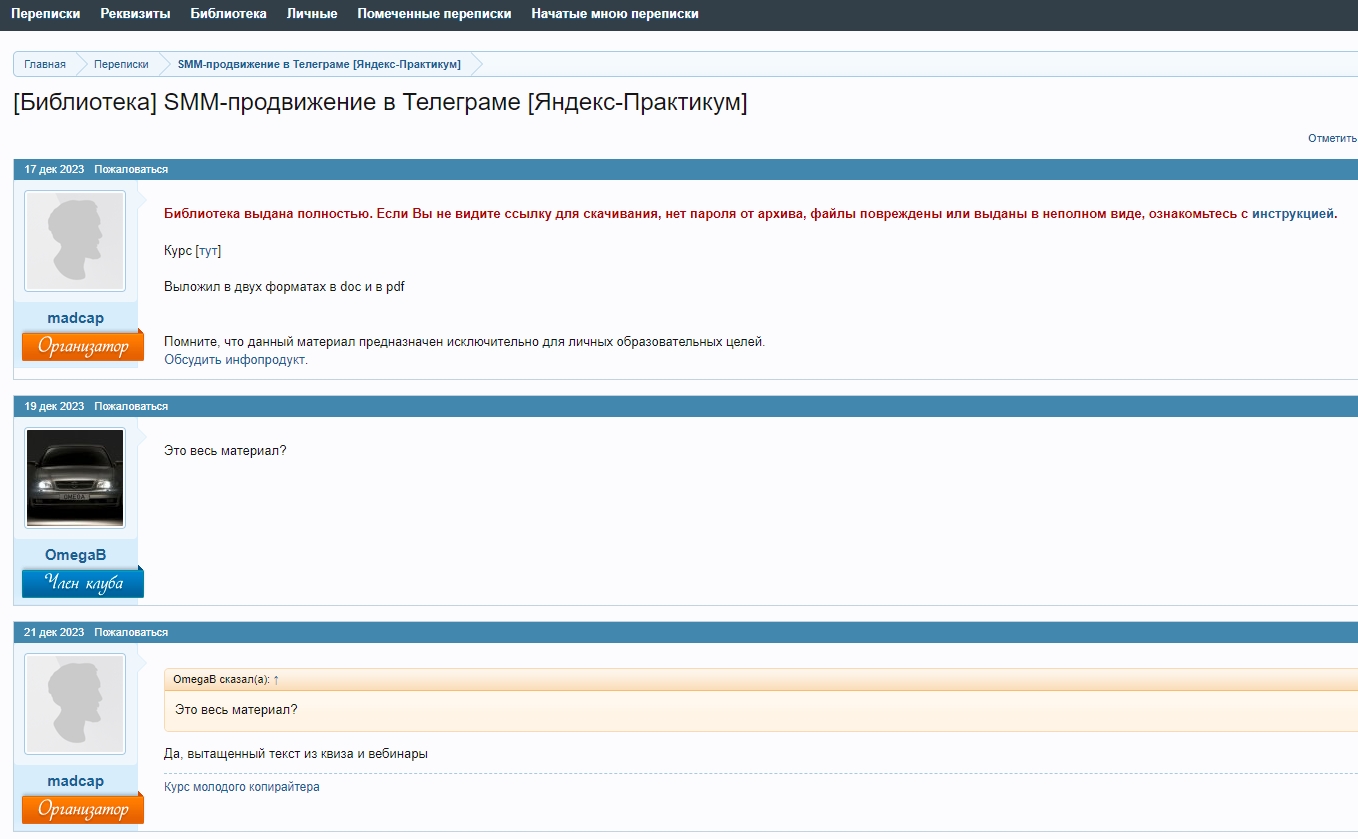Image resolution: width=1358 pixels, height=839 pixels.
Task: Click the Главная breadcrumb
Action: tap(45, 64)
